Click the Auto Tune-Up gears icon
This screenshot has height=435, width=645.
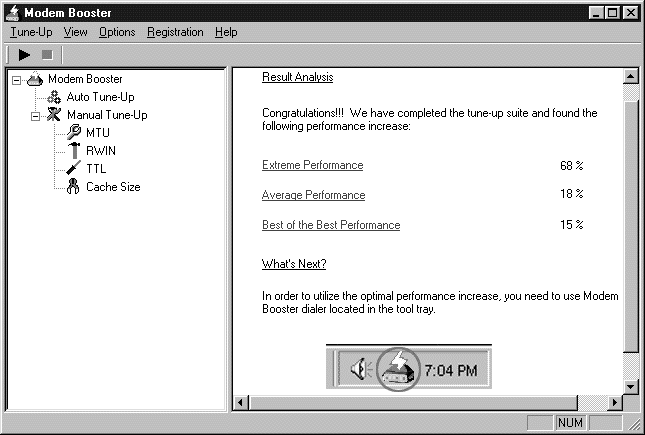point(54,97)
